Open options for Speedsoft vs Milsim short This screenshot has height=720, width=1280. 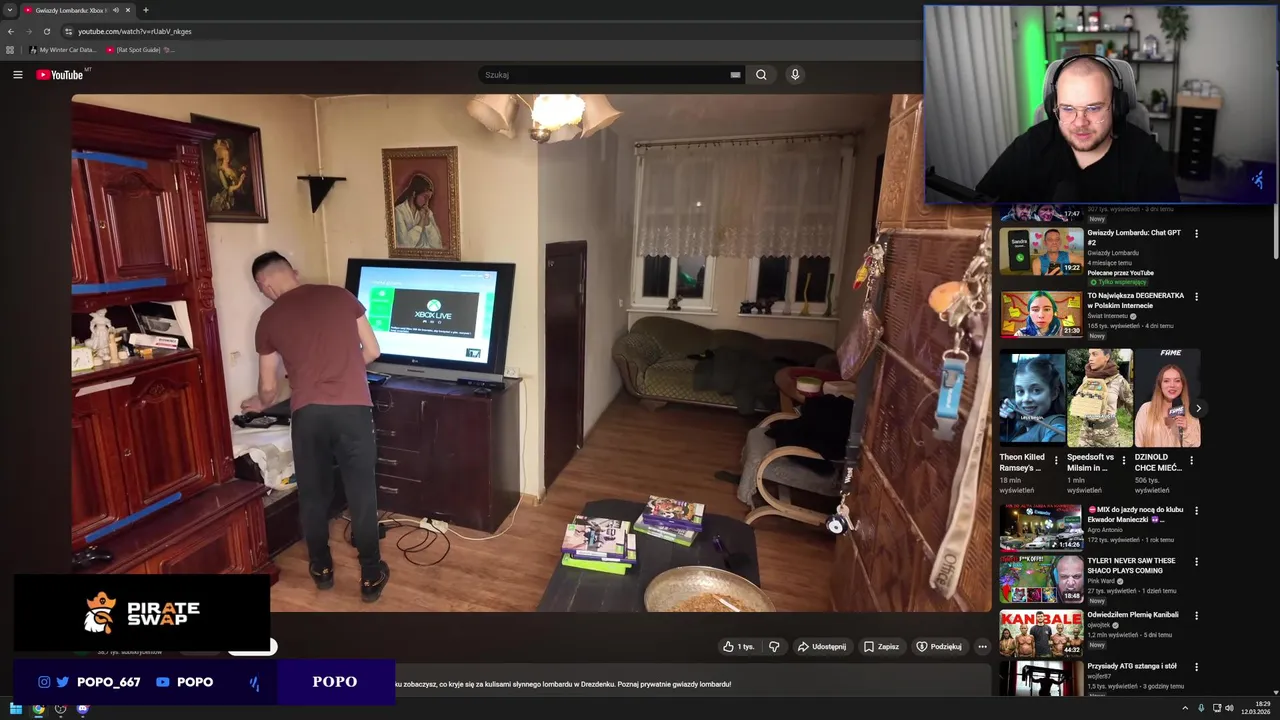point(1123,461)
